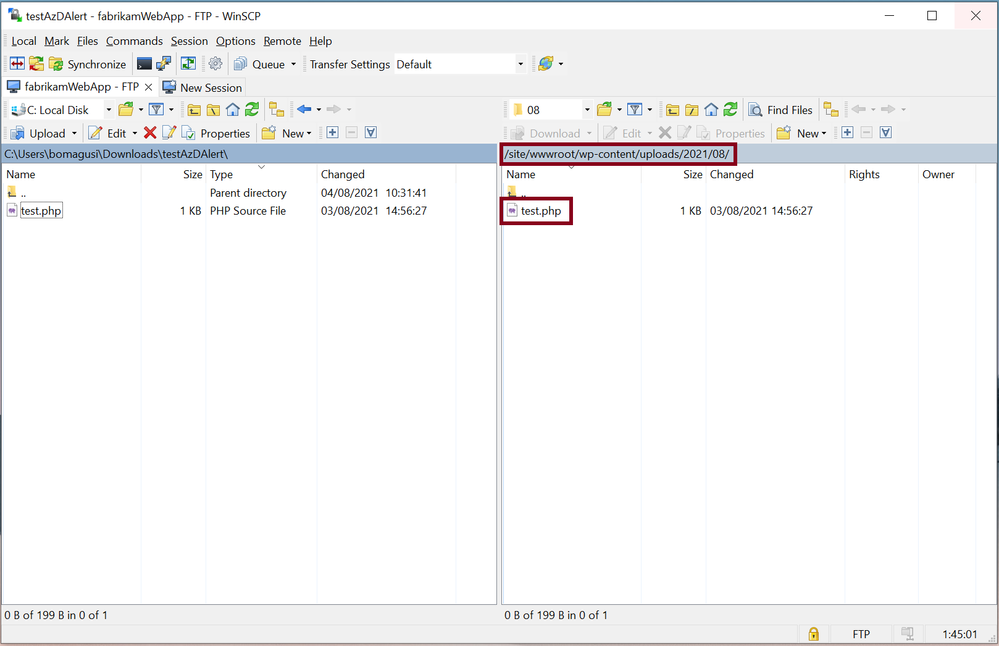The width and height of the screenshot is (999, 646).
Task: Click the Find Files button
Action: 780,110
